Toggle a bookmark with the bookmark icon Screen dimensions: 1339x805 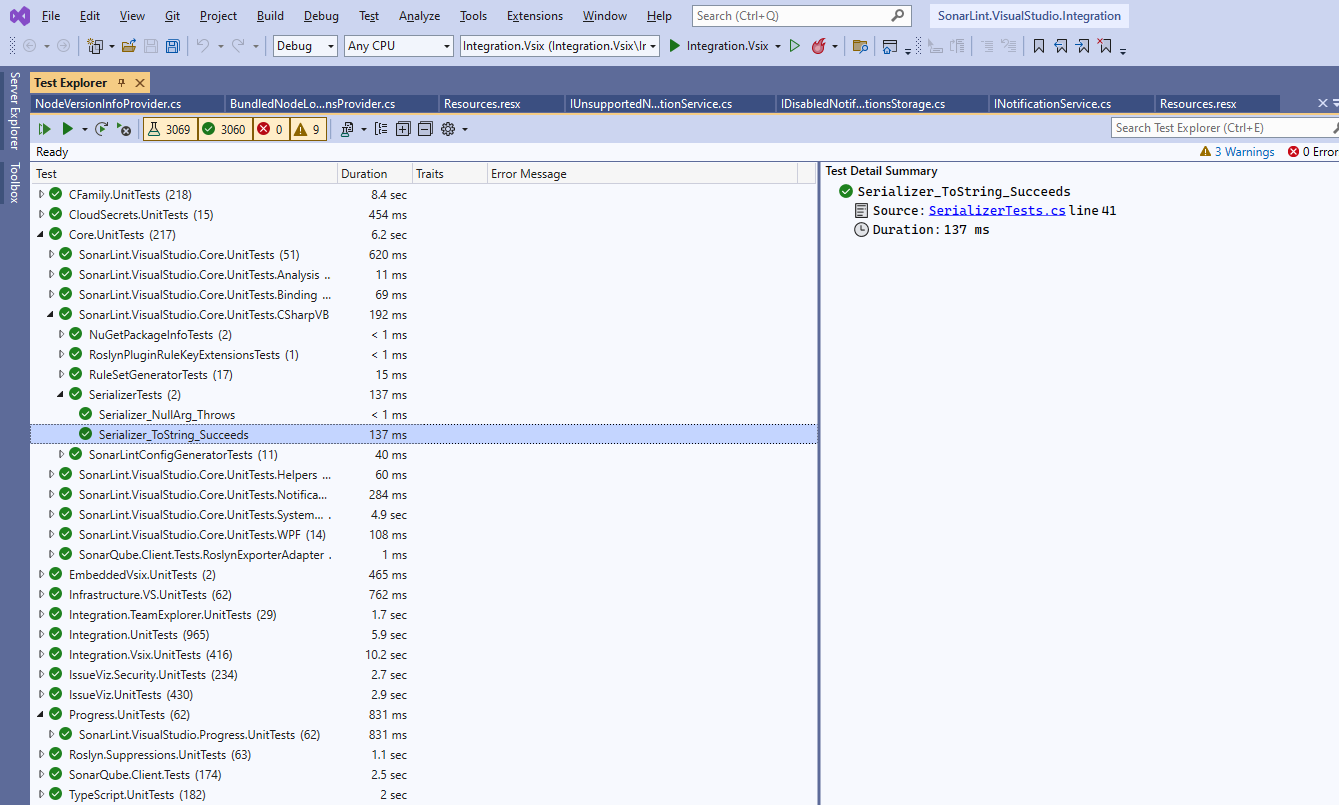point(1038,45)
